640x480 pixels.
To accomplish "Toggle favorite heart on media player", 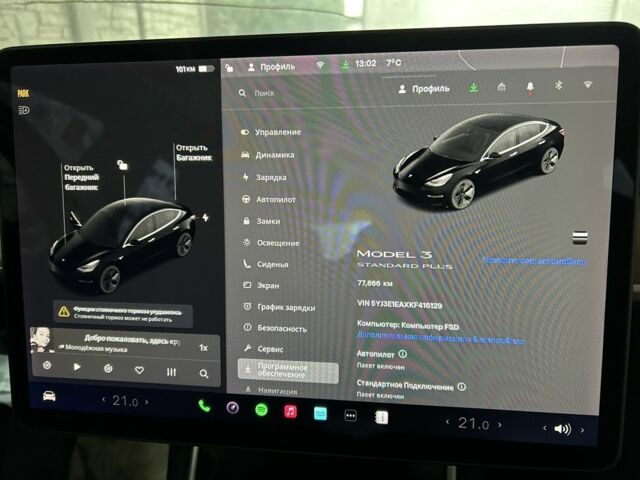I will coord(139,370).
